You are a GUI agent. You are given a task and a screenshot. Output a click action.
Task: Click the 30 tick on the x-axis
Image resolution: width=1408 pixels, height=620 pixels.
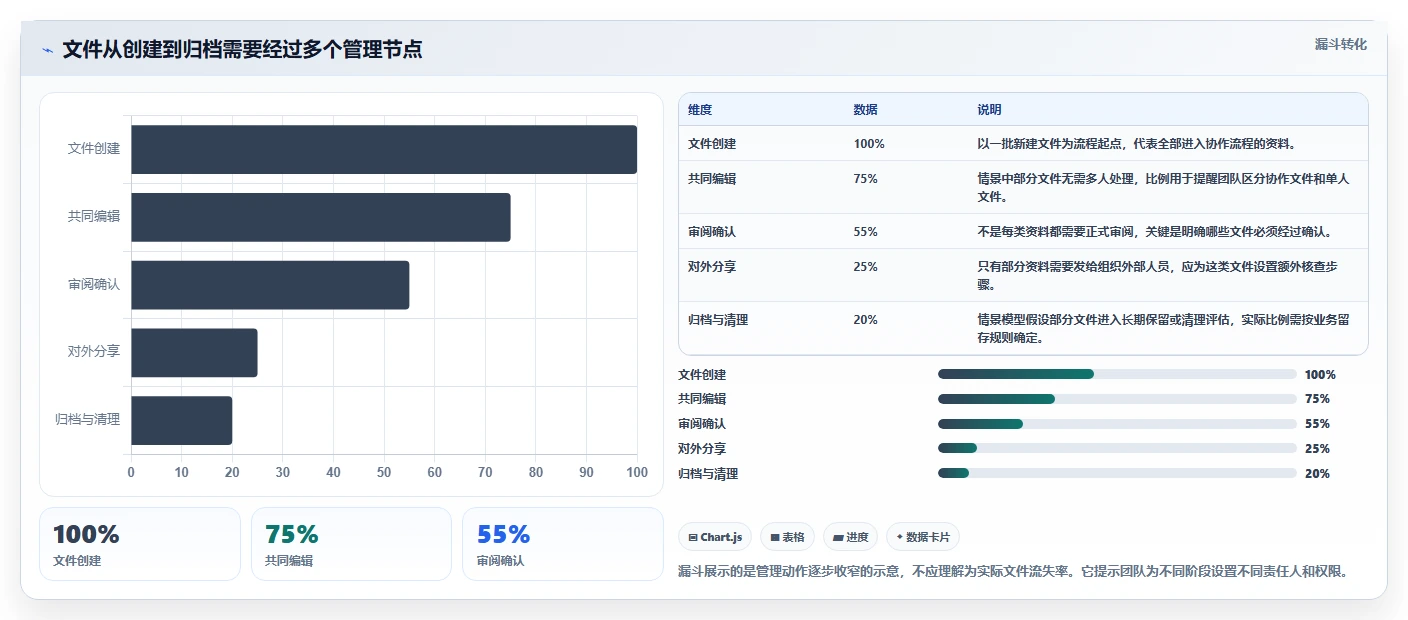pos(283,472)
